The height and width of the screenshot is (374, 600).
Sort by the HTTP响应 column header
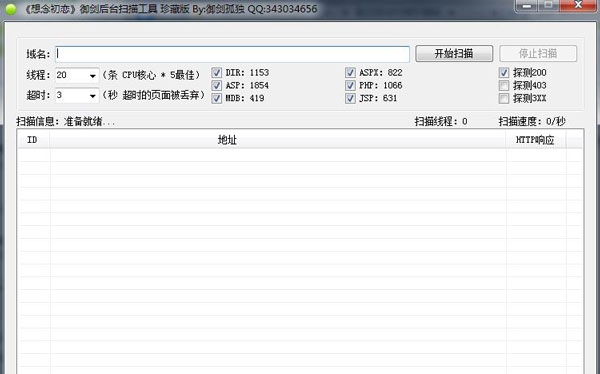click(x=536, y=140)
